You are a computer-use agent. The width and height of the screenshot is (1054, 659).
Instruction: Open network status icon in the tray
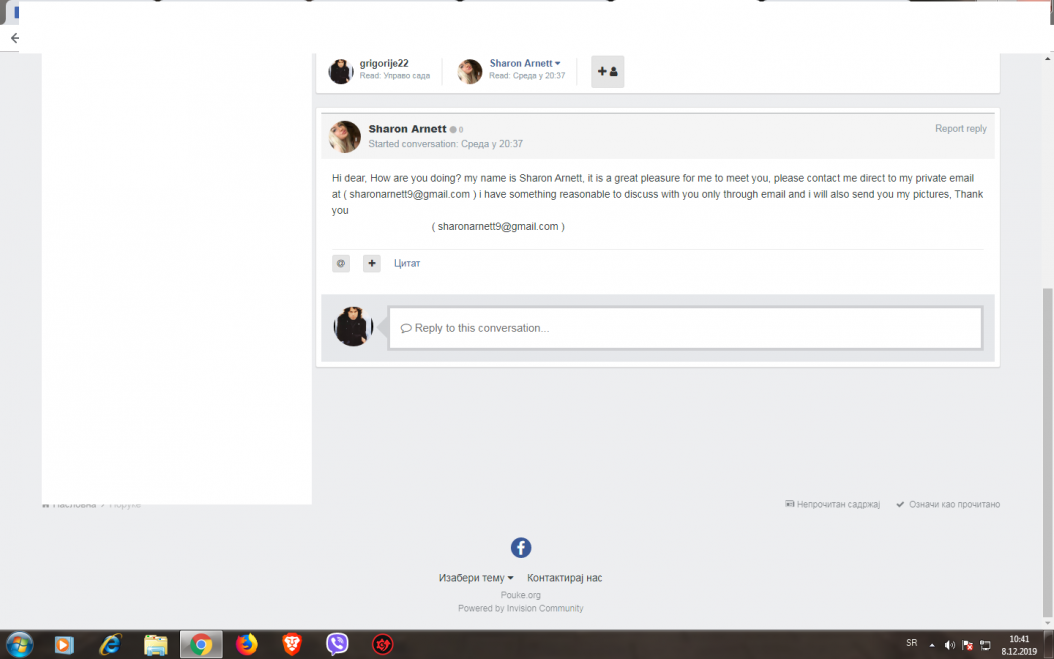(985, 645)
